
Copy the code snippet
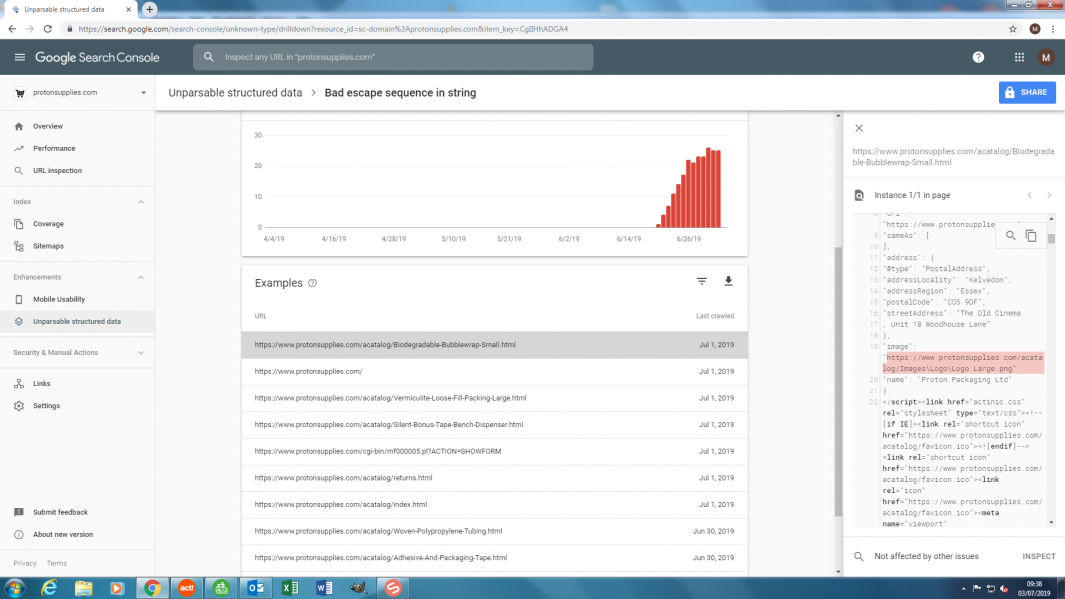(1031, 236)
